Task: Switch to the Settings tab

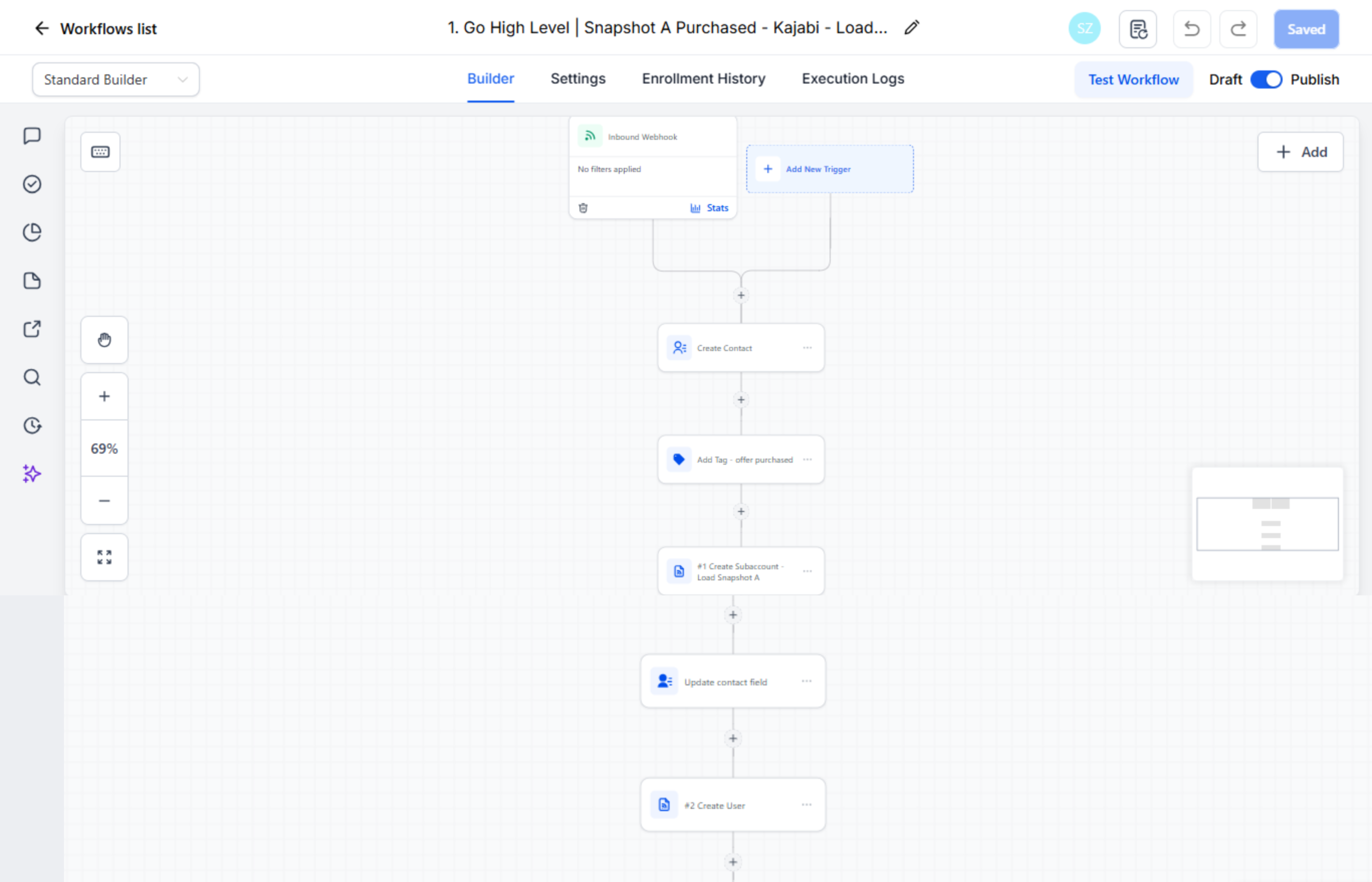Action: (577, 79)
